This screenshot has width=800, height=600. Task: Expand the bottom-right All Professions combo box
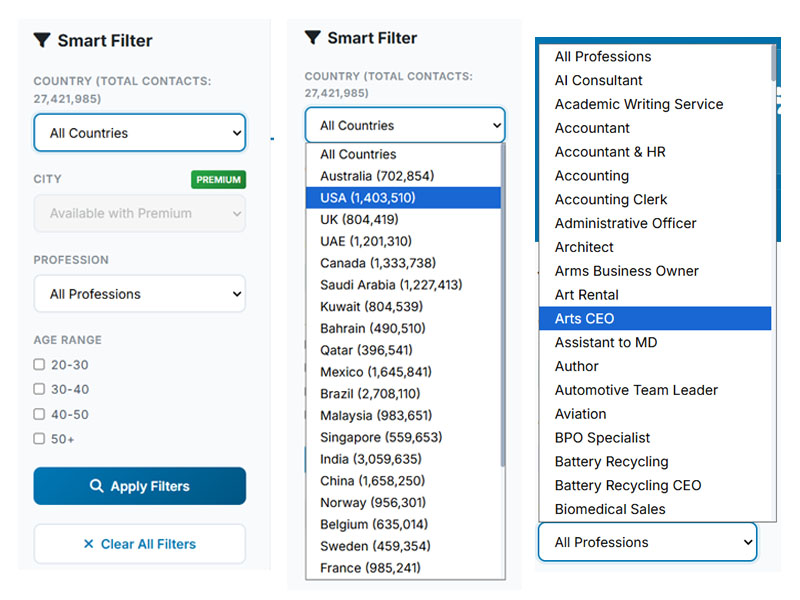coord(647,542)
